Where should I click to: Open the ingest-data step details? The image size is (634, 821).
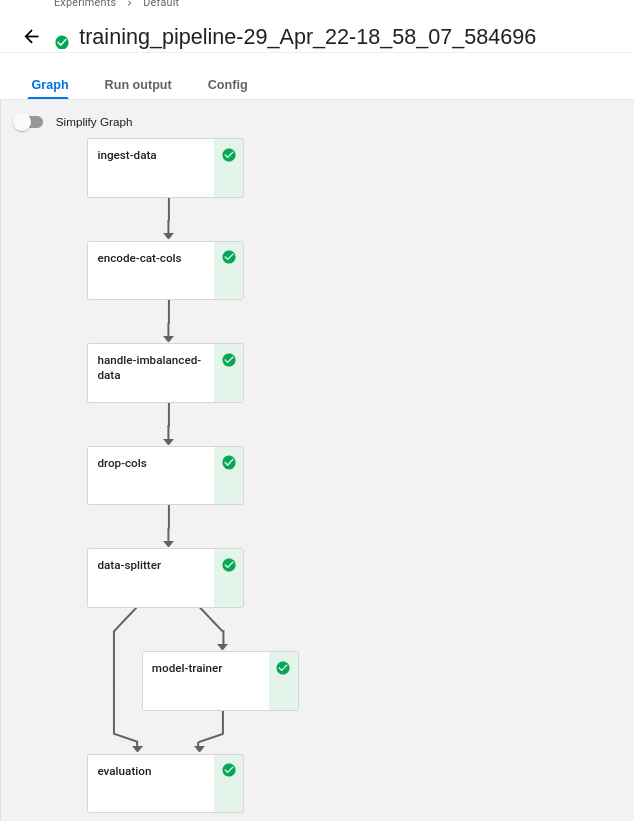(x=150, y=167)
